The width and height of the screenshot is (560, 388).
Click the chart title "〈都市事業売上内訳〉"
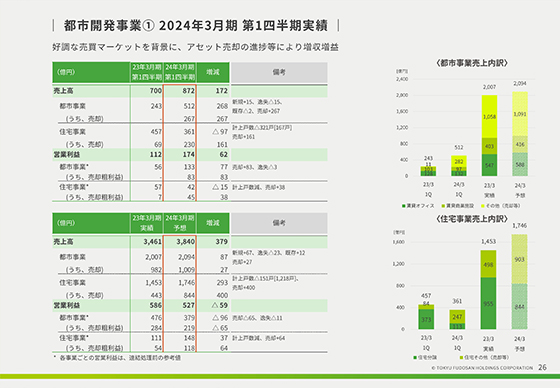[472, 63]
